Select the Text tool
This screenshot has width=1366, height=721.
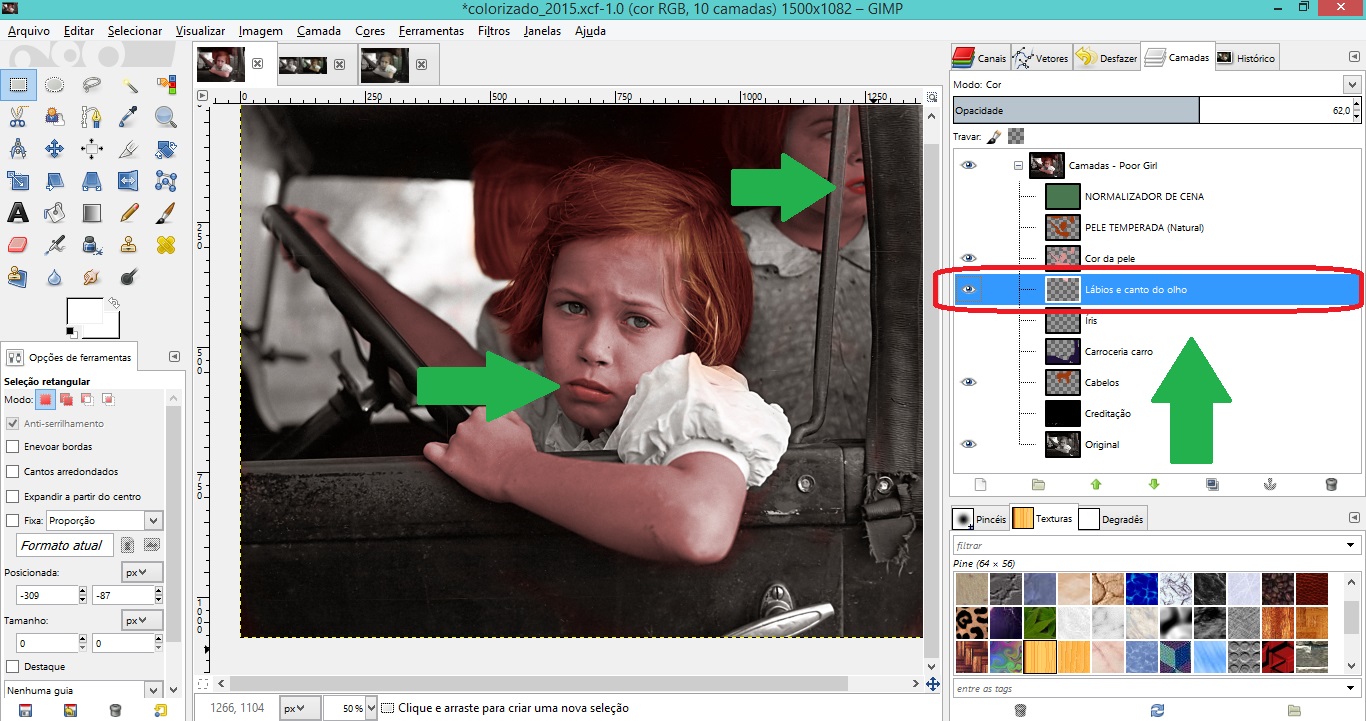(x=18, y=213)
